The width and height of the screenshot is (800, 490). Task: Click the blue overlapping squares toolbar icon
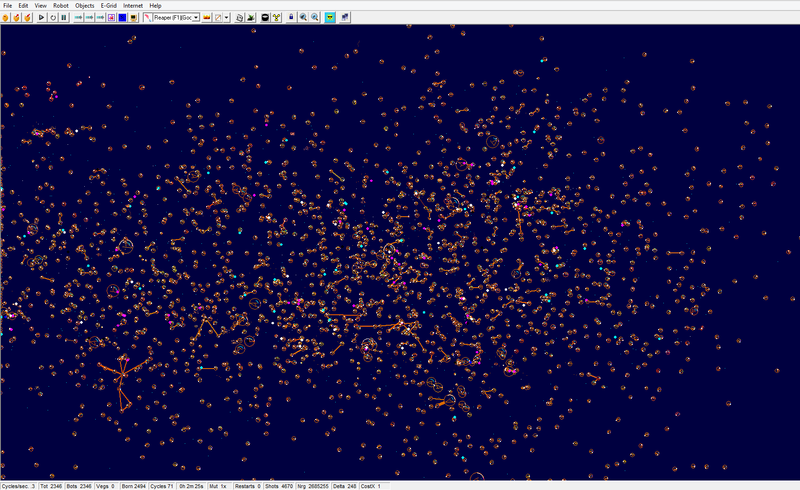[345, 17]
